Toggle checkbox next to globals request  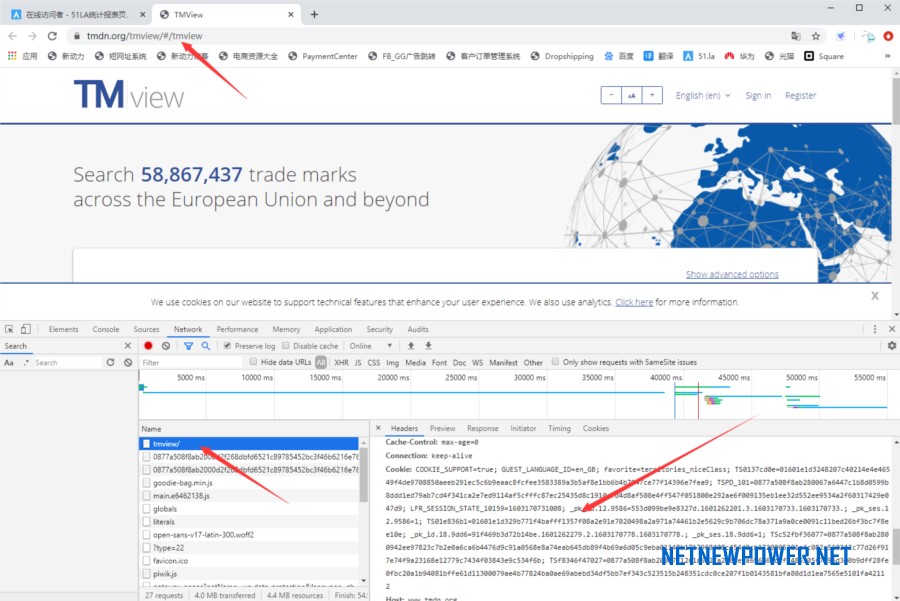(x=146, y=509)
